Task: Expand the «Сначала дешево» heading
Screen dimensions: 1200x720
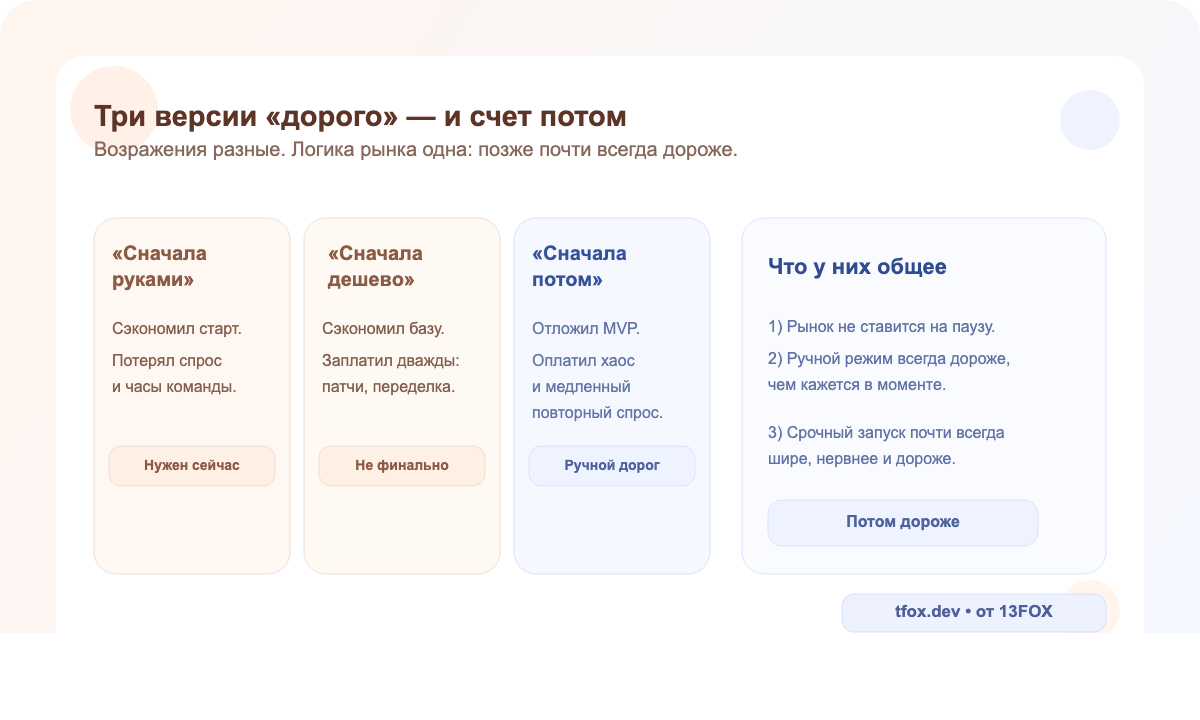Action: (370, 266)
